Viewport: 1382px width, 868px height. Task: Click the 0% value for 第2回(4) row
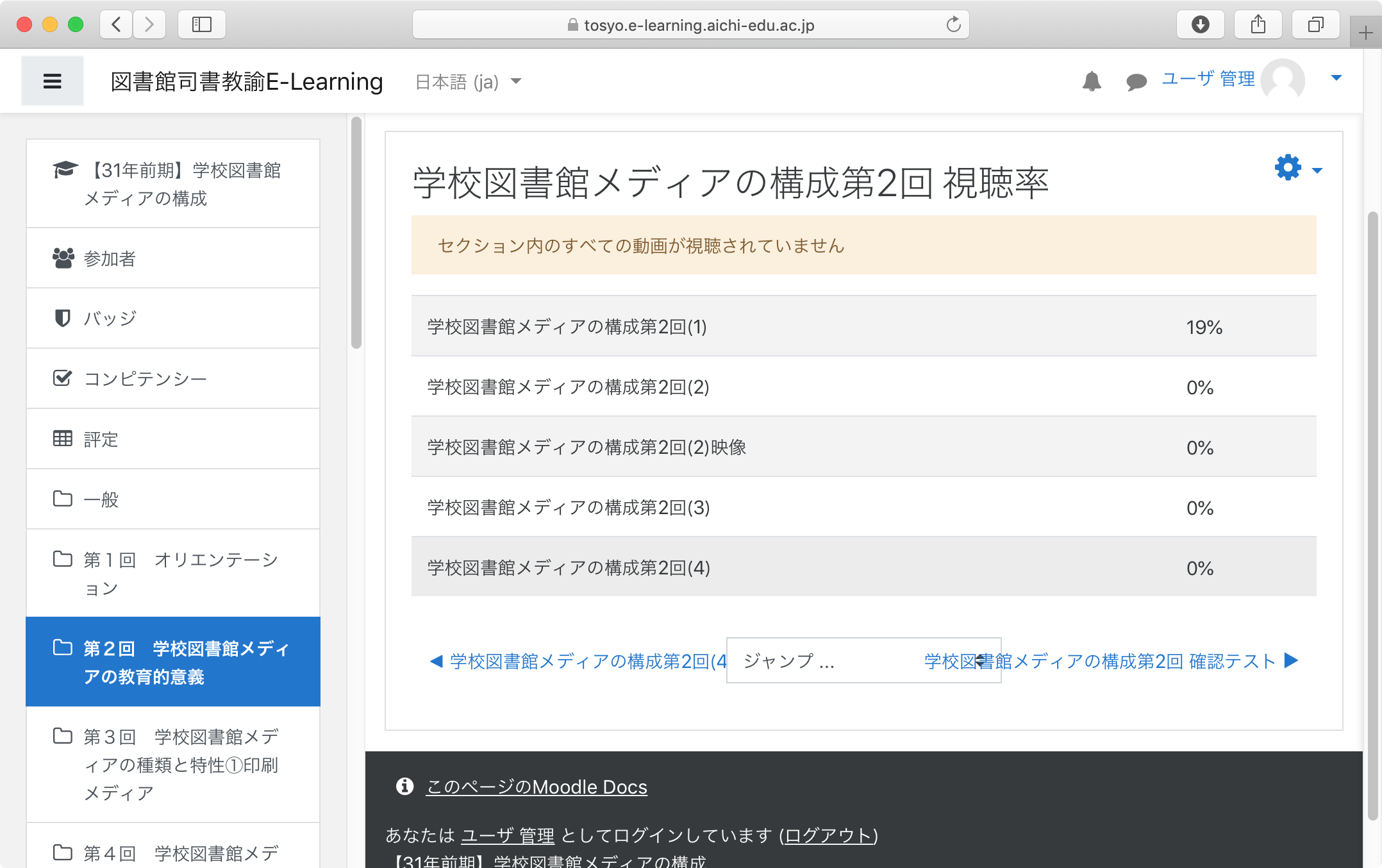coord(1199,568)
